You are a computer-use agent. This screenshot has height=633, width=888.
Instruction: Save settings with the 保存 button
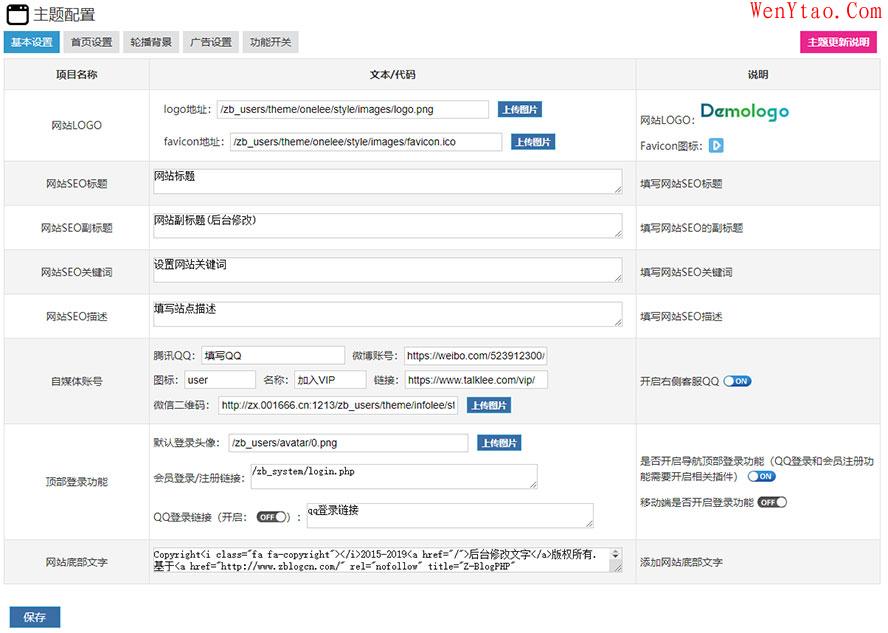click(35, 617)
